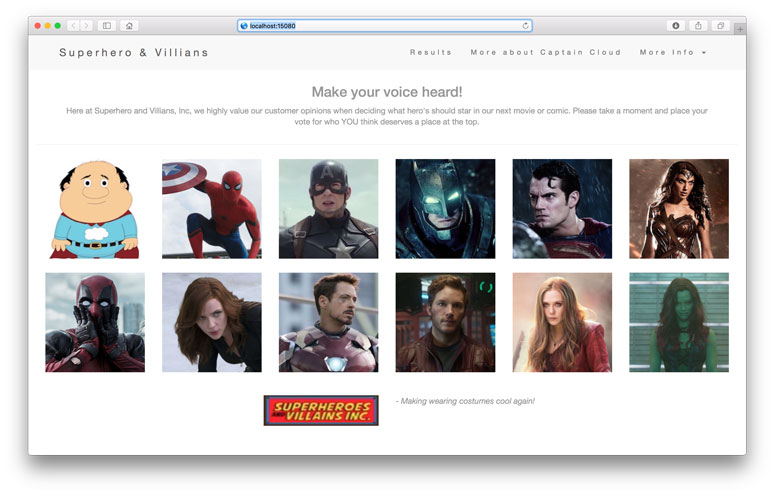Image resolution: width=774 pixels, height=495 pixels.
Task: Show downloads from the toolbar icon
Action: point(675,26)
